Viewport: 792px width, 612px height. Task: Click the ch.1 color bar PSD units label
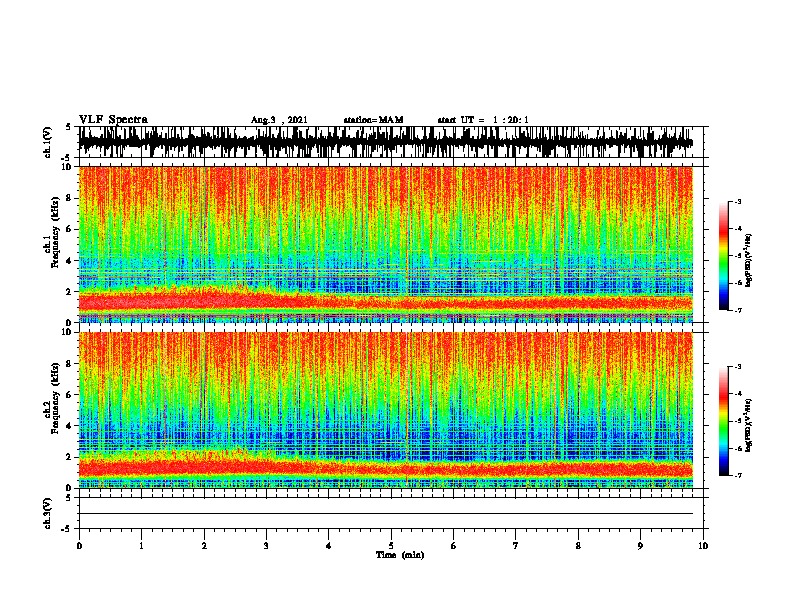pos(748,260)
